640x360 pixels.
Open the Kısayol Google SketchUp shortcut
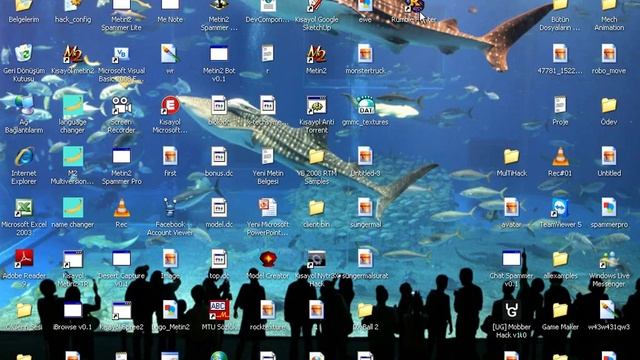316,5
